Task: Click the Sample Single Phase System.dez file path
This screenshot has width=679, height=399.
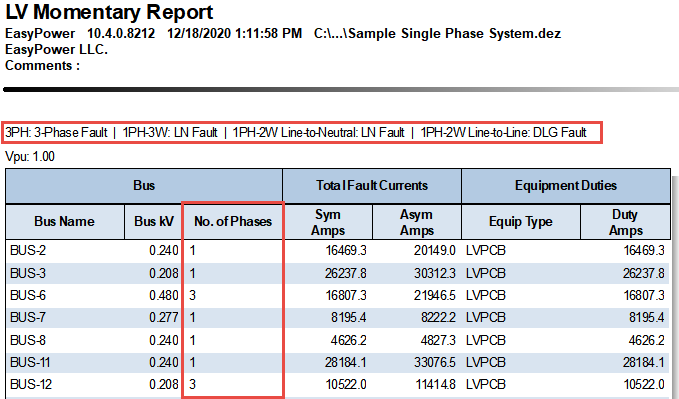Action: pyautogui.click(x=437, y=33)
